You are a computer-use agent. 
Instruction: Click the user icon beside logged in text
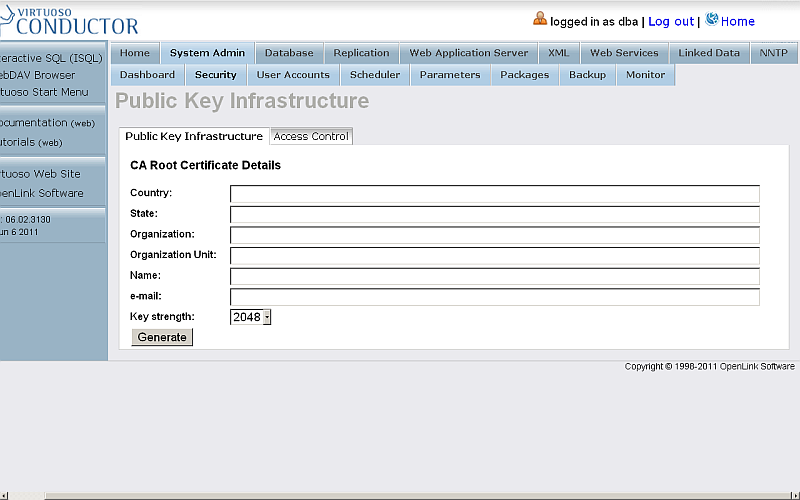[540, 19]
